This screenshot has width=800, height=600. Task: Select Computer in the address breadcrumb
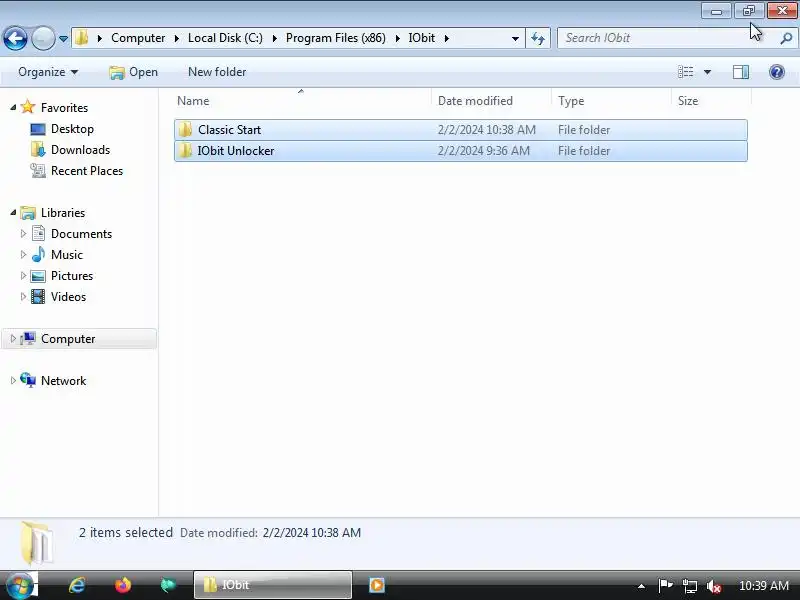[x=138, y=38]
